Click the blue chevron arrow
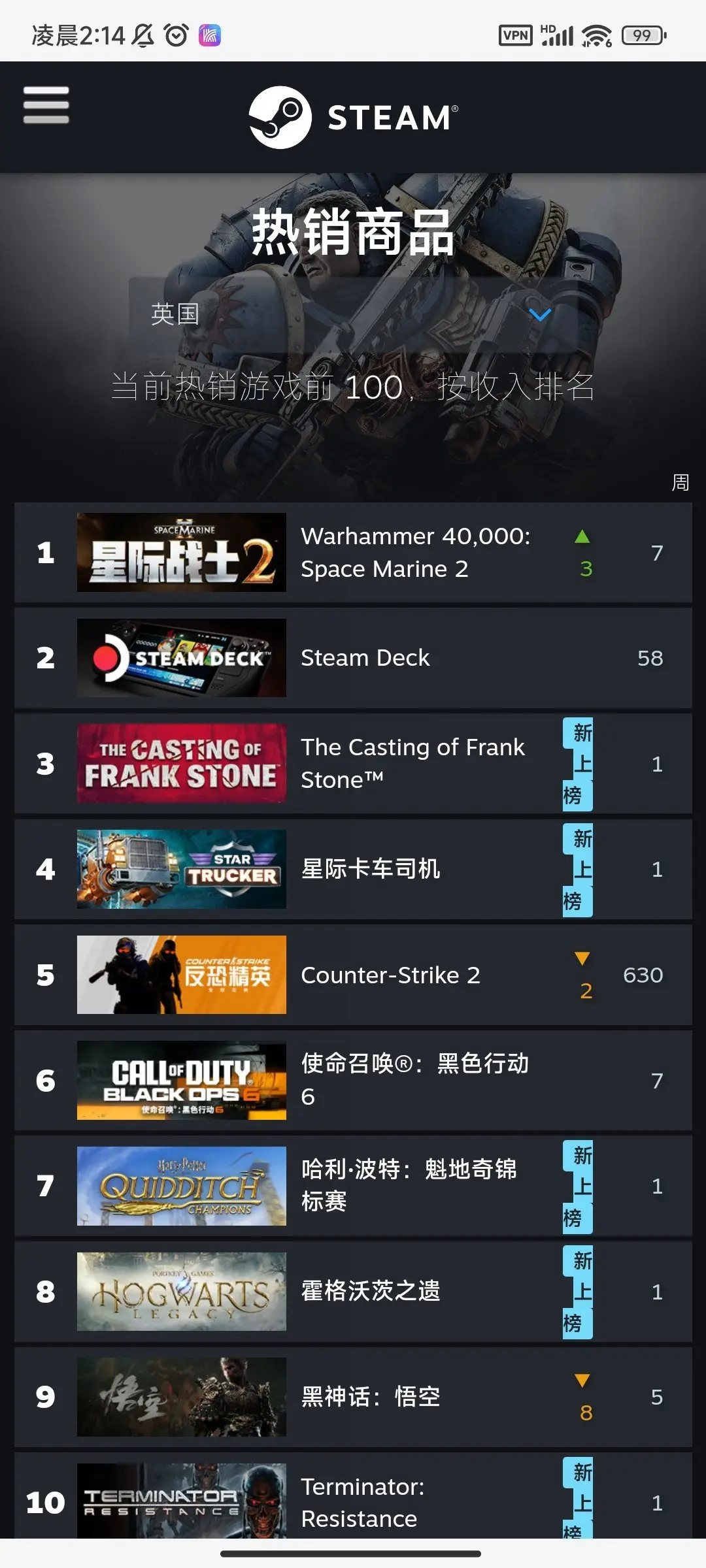This screenshot has height=1568, width=706. tap(539, 315)
